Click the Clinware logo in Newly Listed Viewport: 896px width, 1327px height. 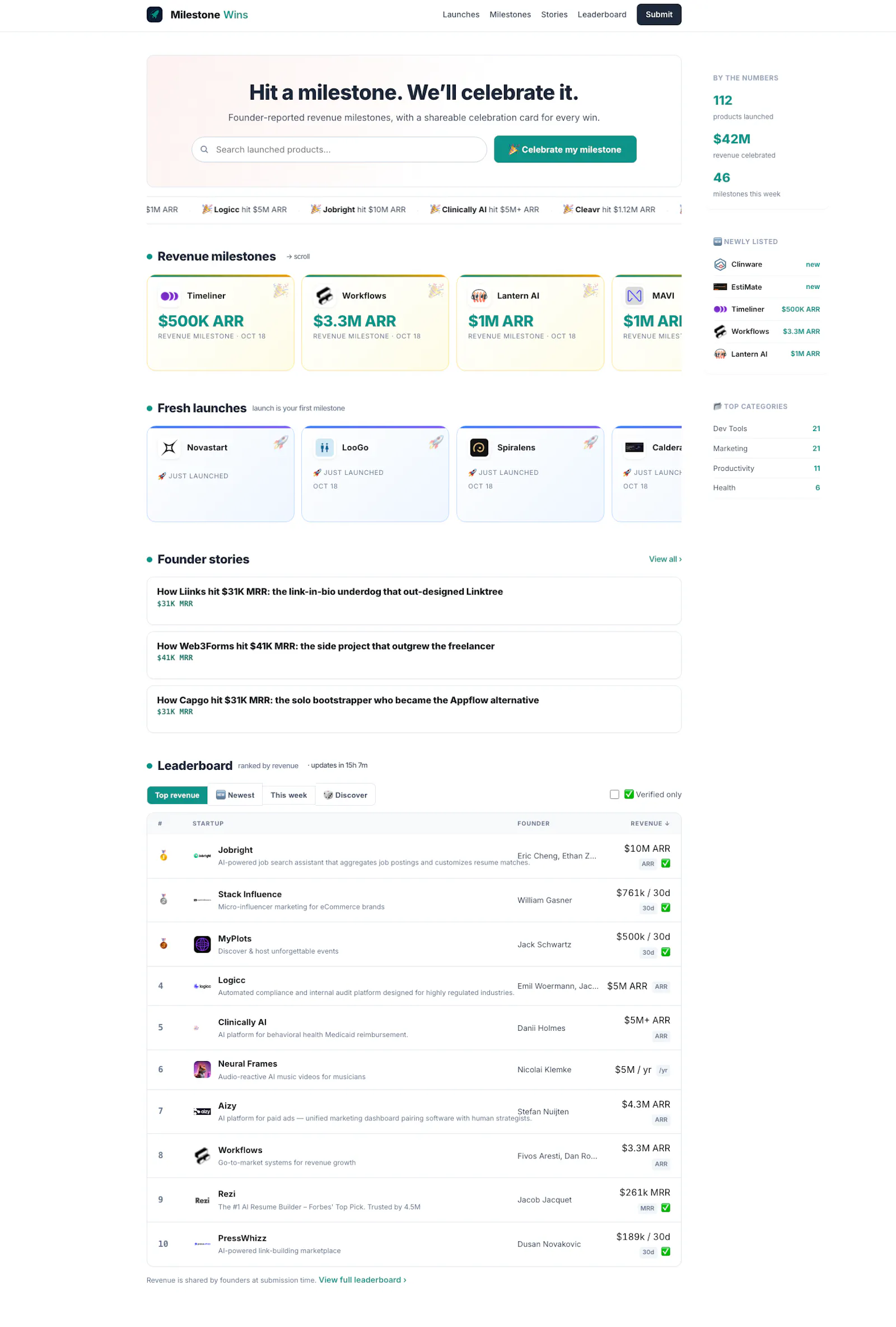click(720, 264)
